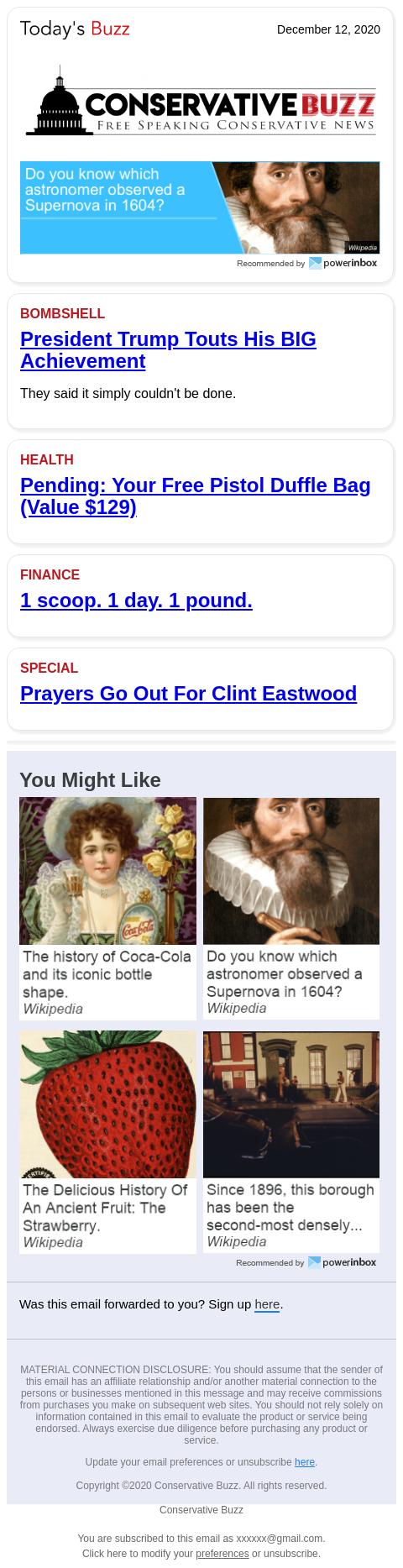Click the Coca-Cola lady image
Image resolution: width=403 pixels, height=1568 pixels.
tap(107, 871)
